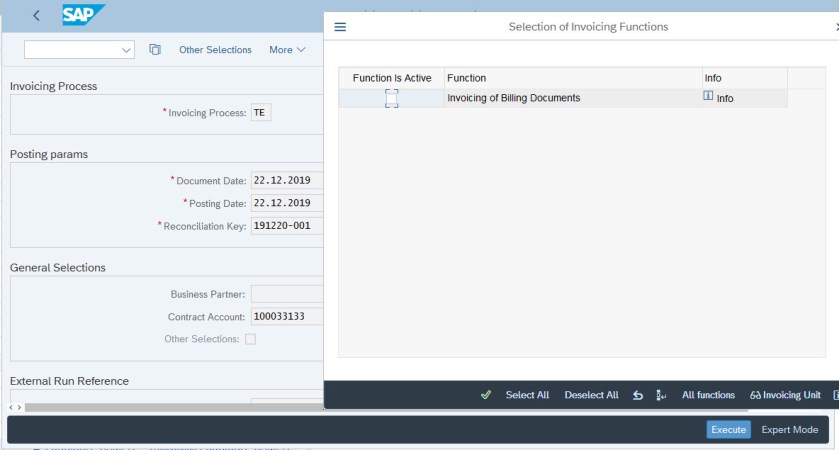Viewport: 839px width, 450px height.
Task: Click the Reconciliation Key field
Action: (287, 226)
